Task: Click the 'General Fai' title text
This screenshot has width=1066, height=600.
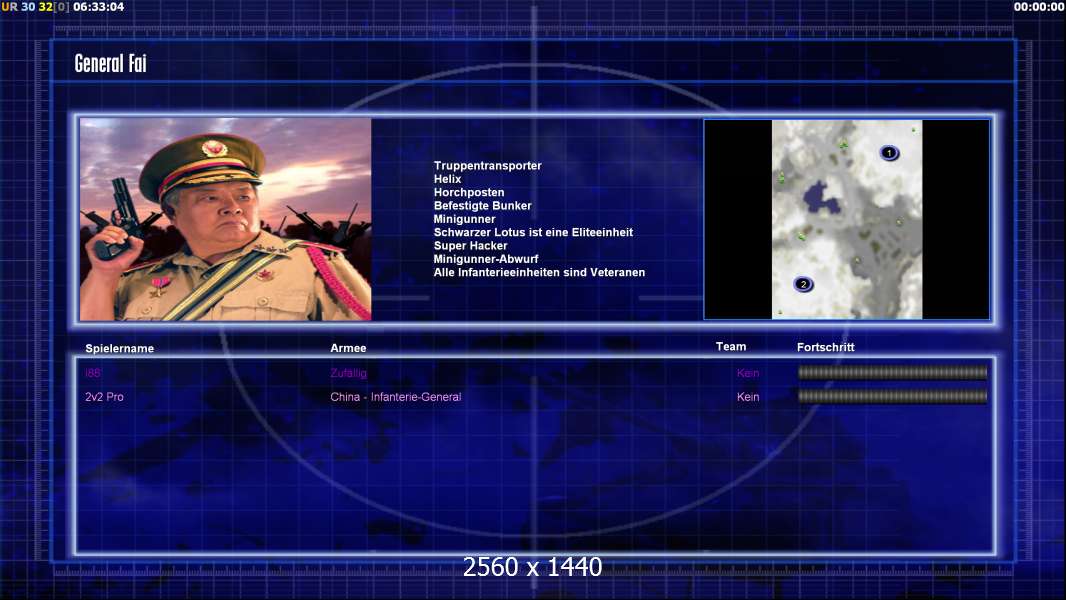Action: point(110,63)
